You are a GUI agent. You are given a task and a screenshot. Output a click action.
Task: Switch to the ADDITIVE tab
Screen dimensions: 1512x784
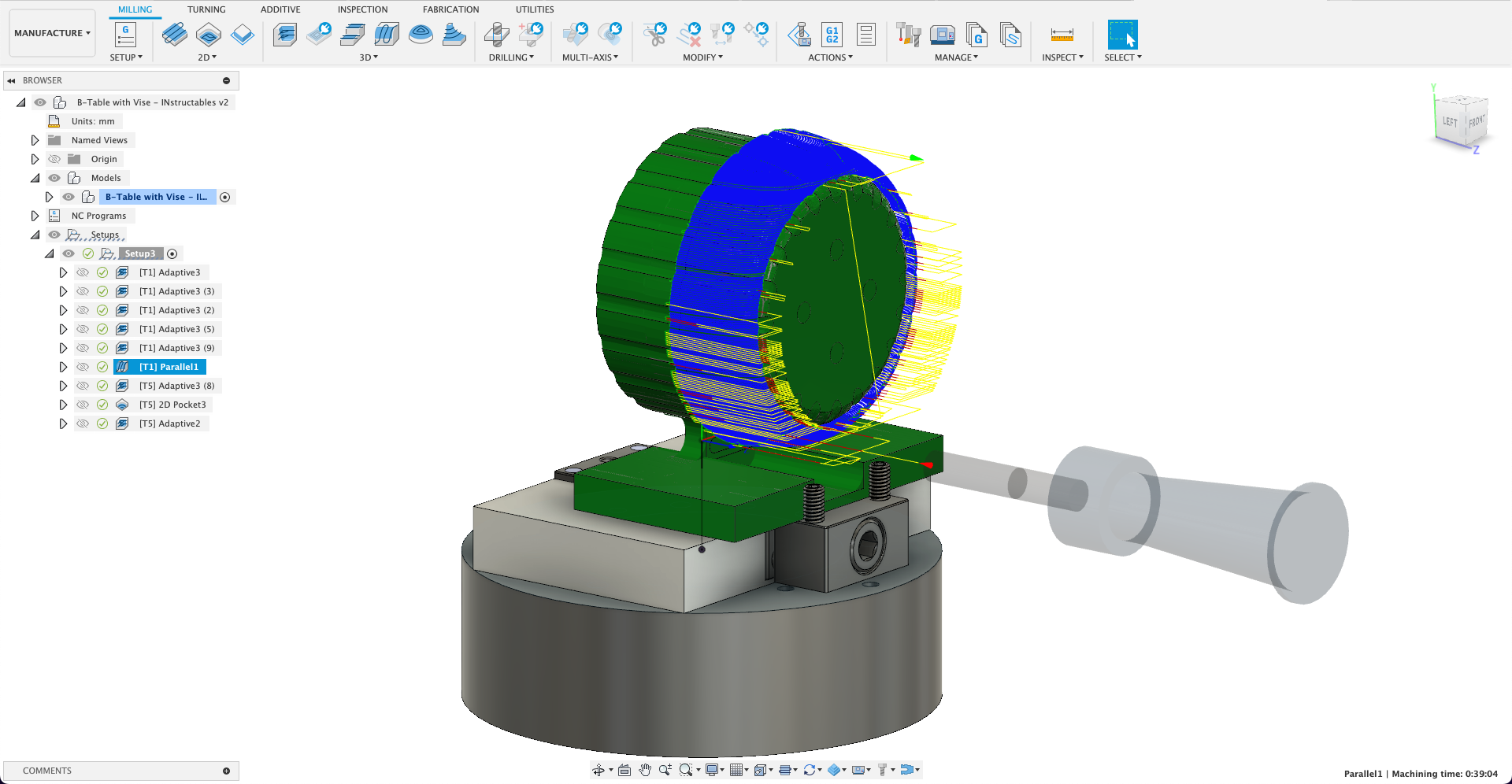point(280,9)
